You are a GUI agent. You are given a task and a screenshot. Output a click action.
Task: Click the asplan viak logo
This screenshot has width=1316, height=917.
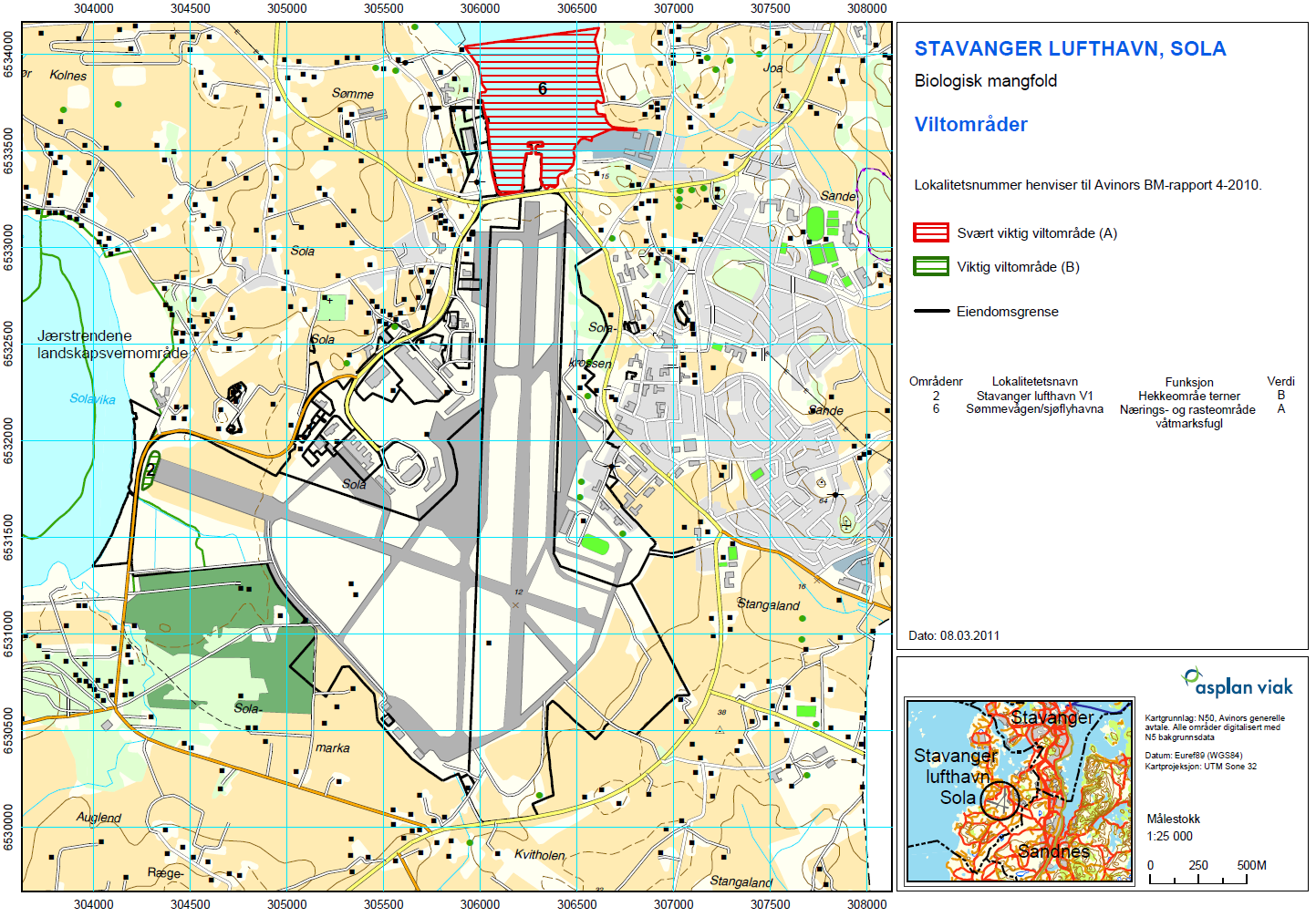tap(1238, 682)
